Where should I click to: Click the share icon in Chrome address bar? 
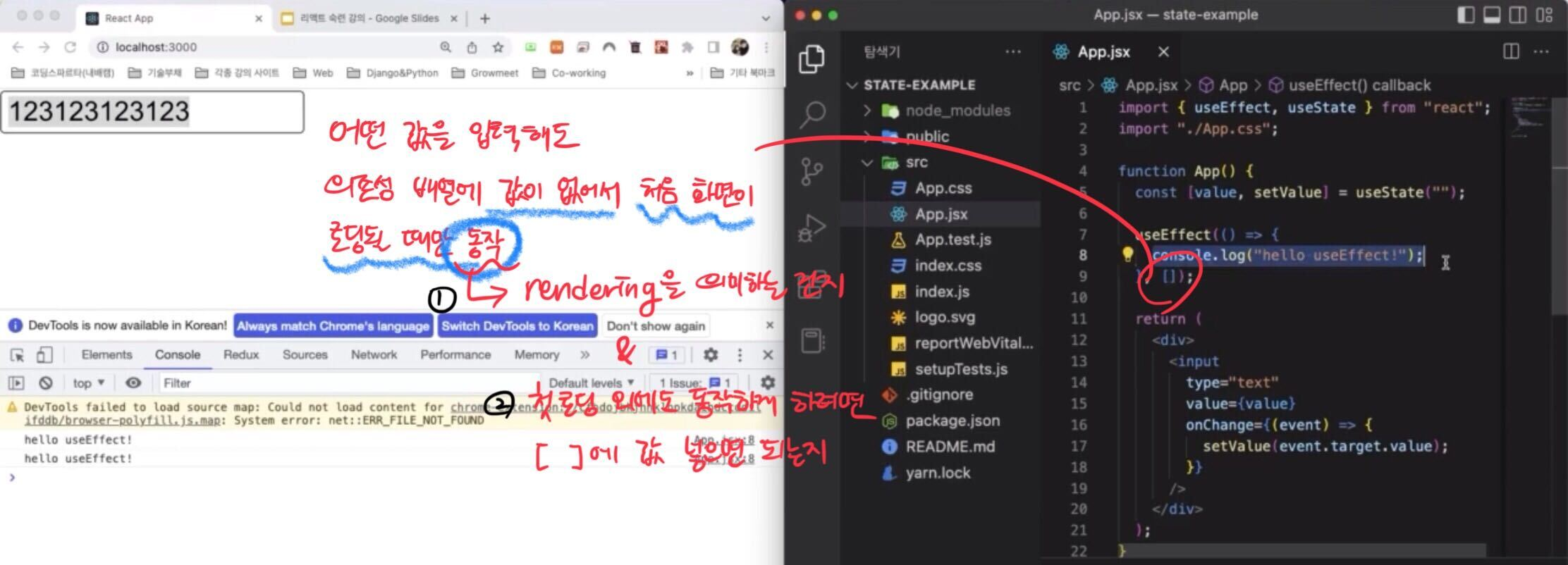pos(472,47)
